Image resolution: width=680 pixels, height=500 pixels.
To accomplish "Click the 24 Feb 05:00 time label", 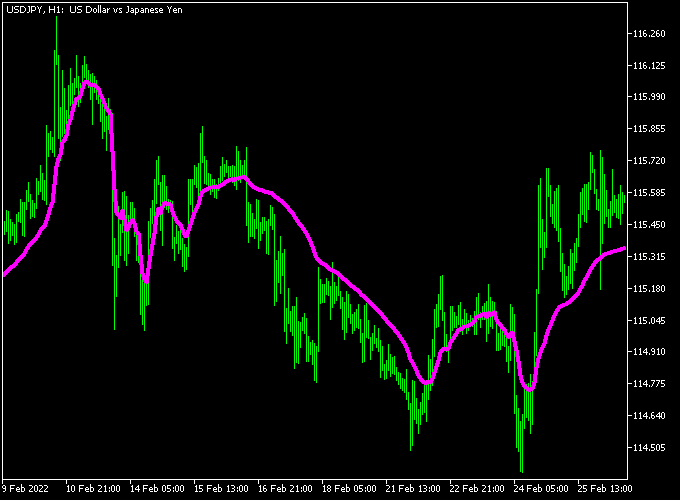I will coord(541,489).
